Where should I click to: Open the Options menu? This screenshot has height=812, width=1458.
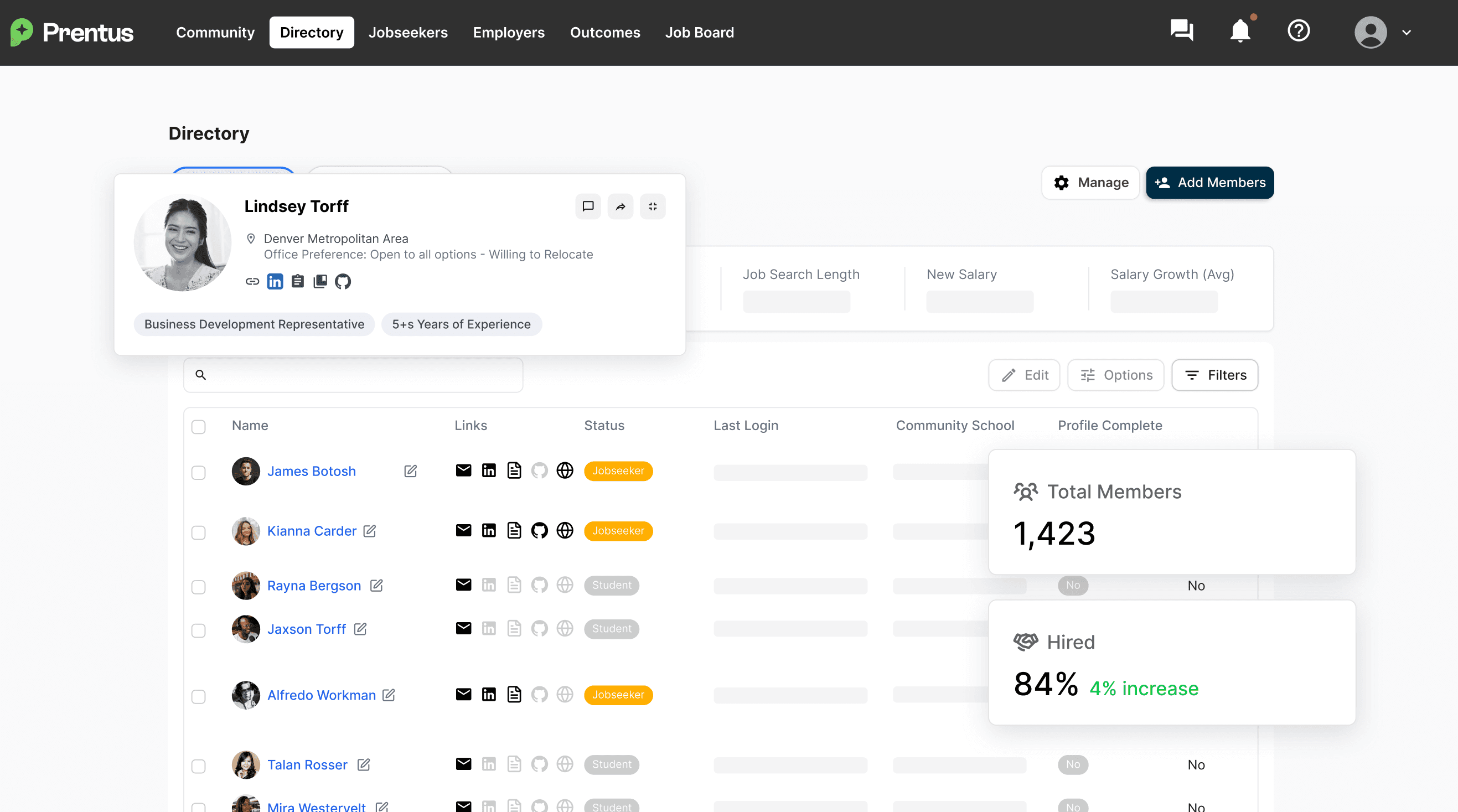click(1115, 375)
